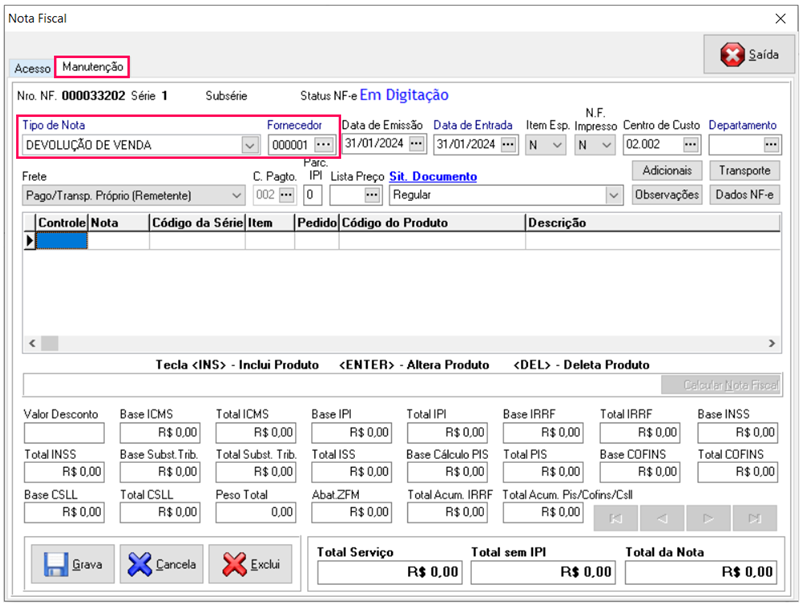Click the Adicionais button
Image resolution: width=804 pixels, height=608 pixels.
tap(667, 171)
